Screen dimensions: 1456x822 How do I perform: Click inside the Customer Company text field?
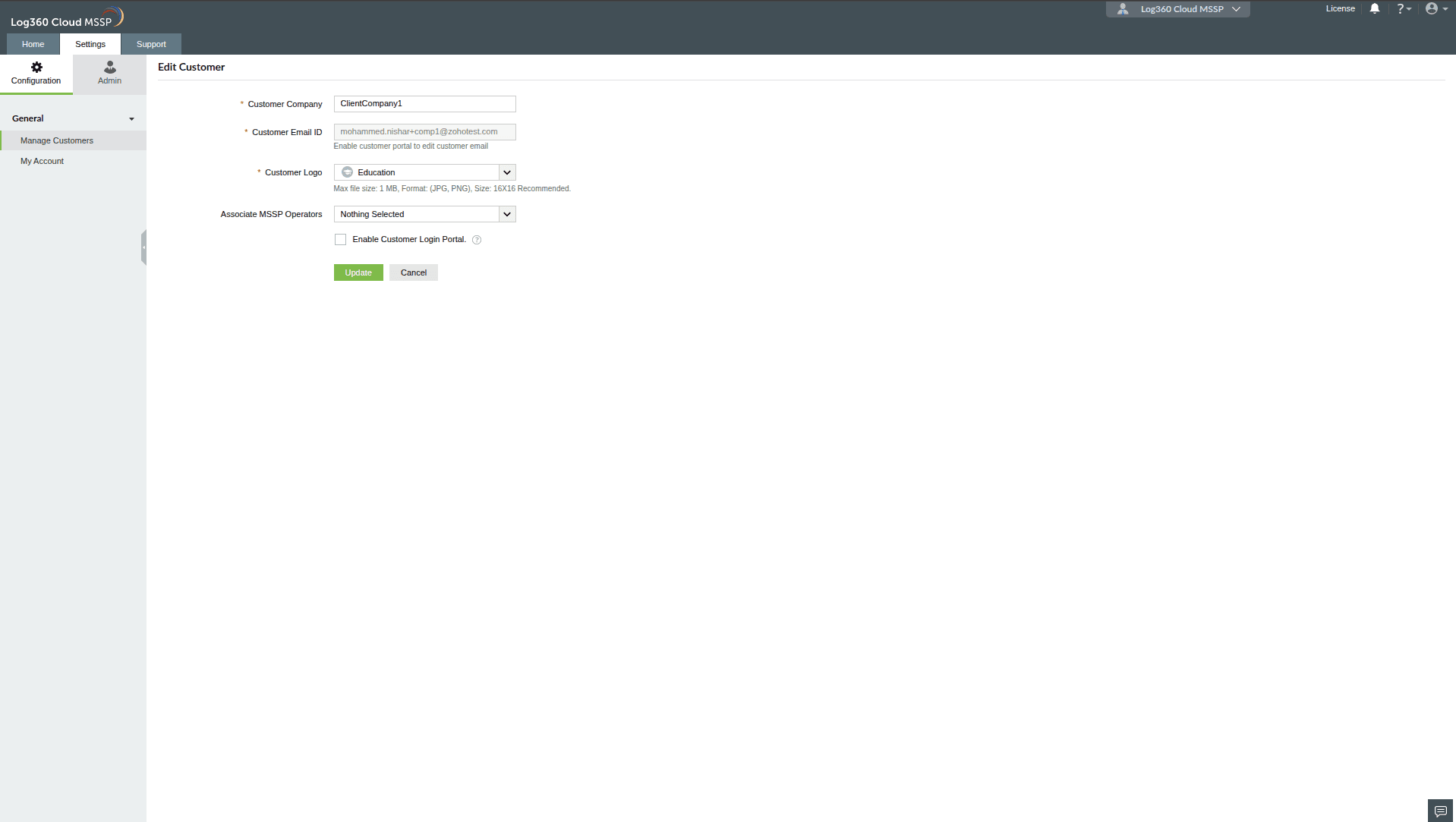coord(424,104)
